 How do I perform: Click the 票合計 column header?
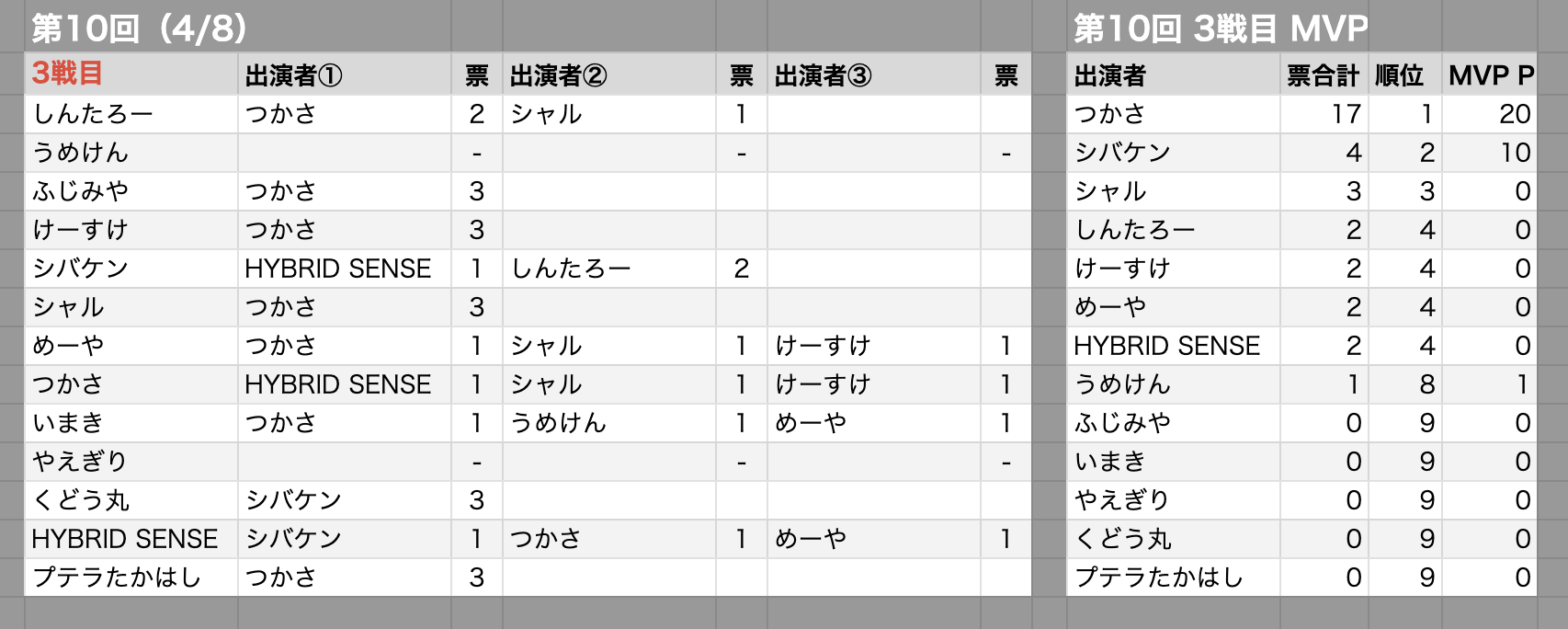tap(1324, 74)
